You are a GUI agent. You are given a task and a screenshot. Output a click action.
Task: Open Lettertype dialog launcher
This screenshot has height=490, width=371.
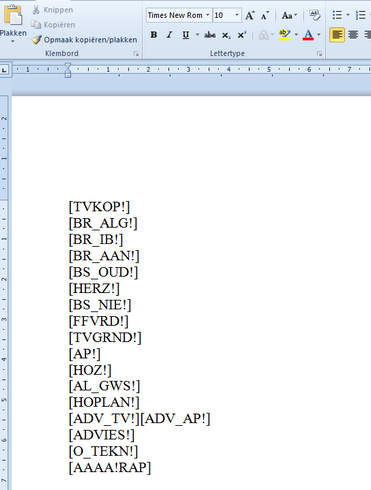(x=319, y=54)
